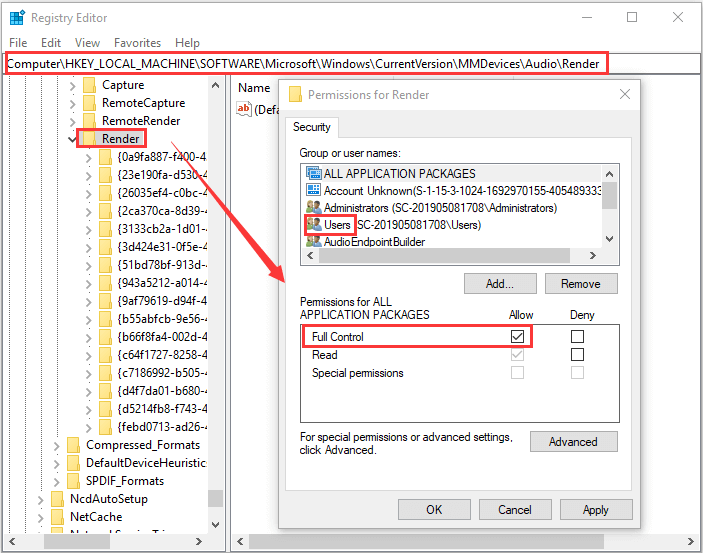The image size is (703, 553).
Task: Click folder icon of {9af79619-d94f key
Action: click(x=105, y=301)
